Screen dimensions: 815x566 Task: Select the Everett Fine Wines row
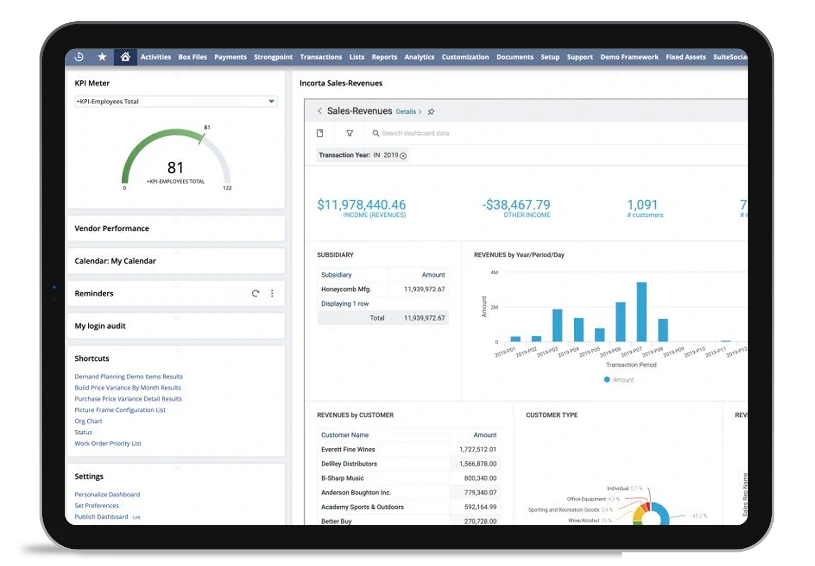[409, 449]
